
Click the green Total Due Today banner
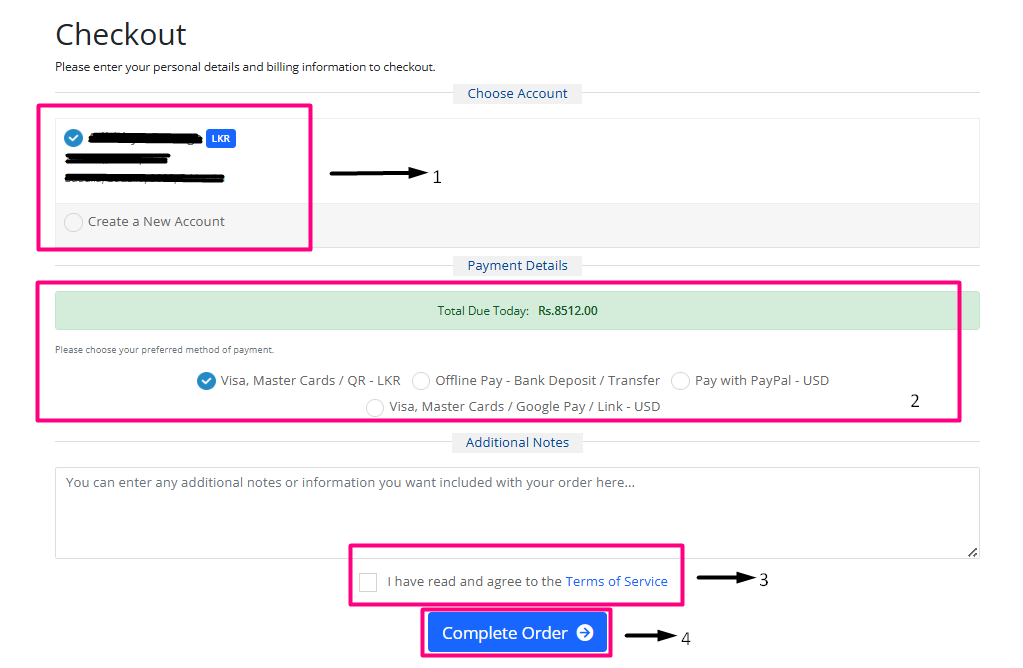(x=516, y=311)
